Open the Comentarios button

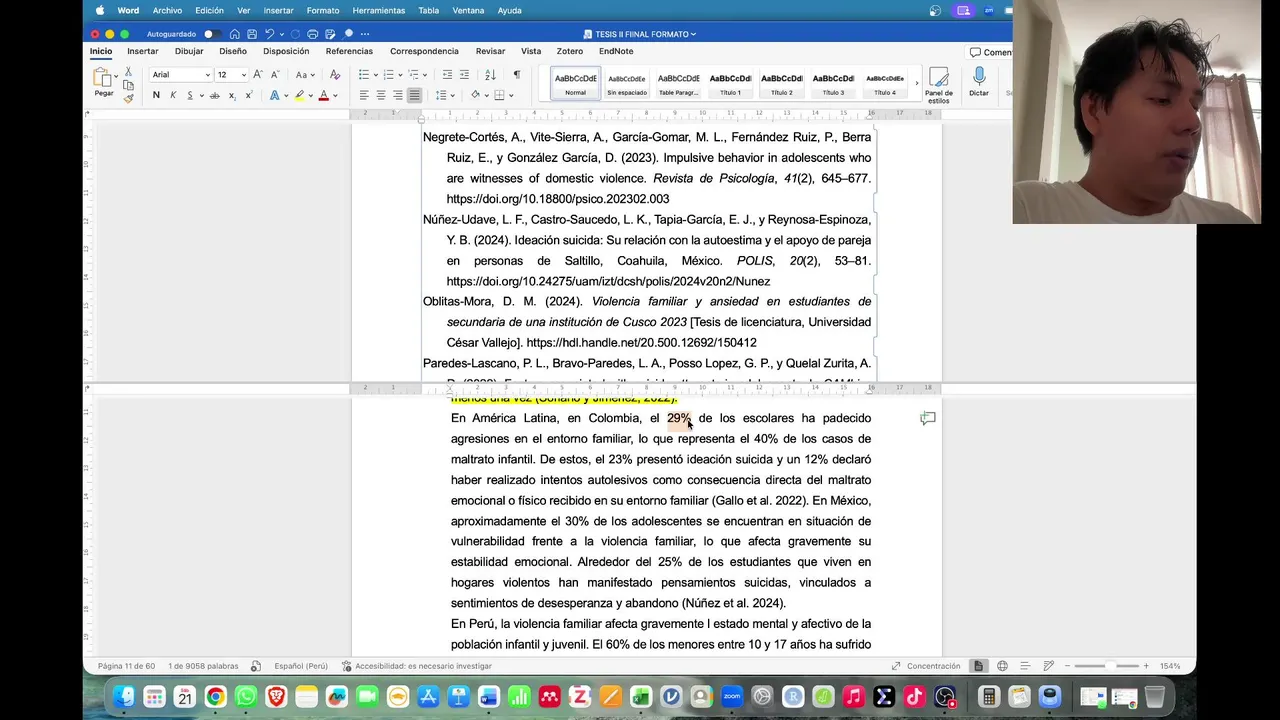click(x=990, y=52)
